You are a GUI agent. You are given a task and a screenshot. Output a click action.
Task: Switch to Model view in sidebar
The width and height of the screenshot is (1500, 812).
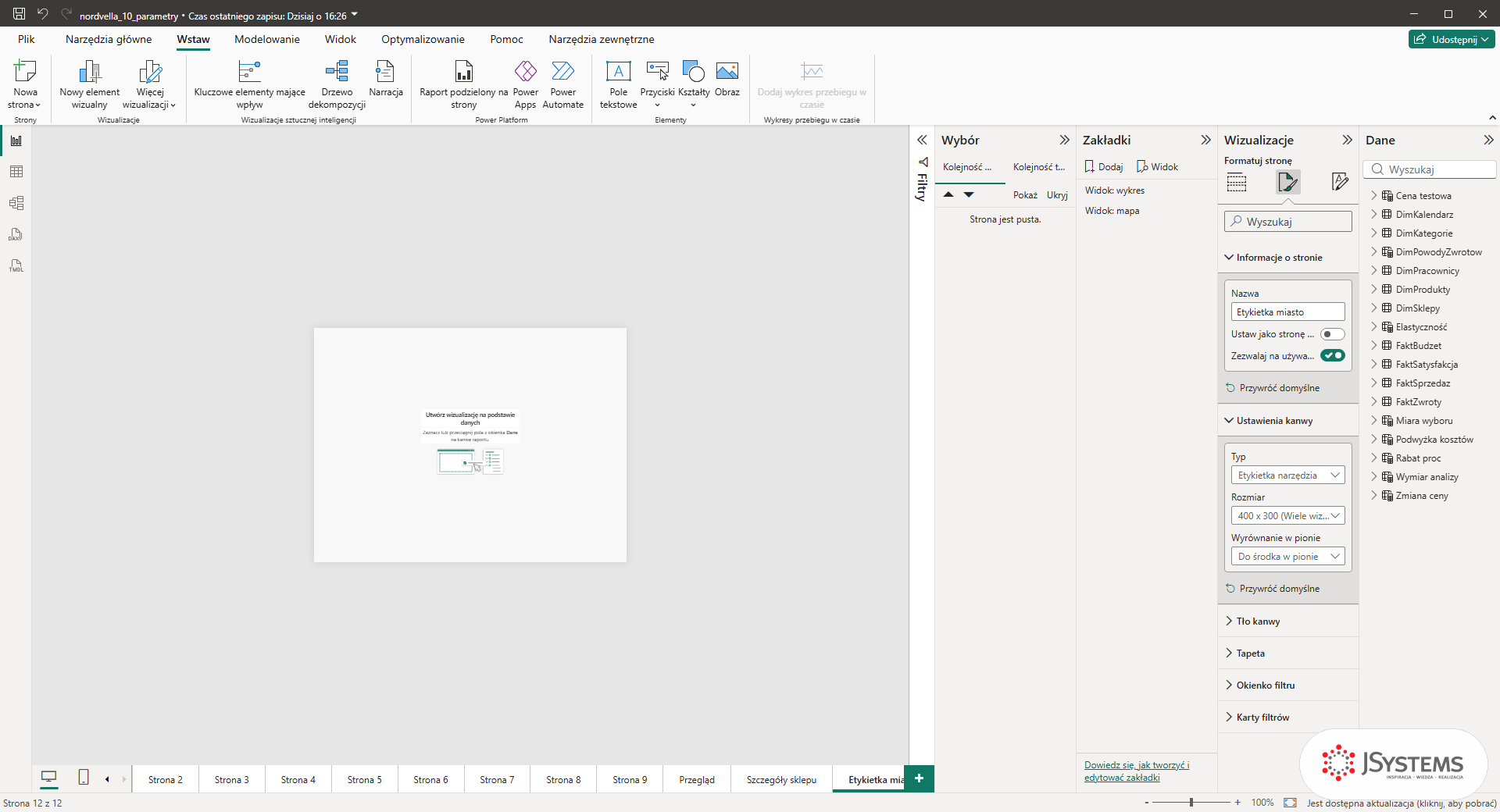coord(16,203)
